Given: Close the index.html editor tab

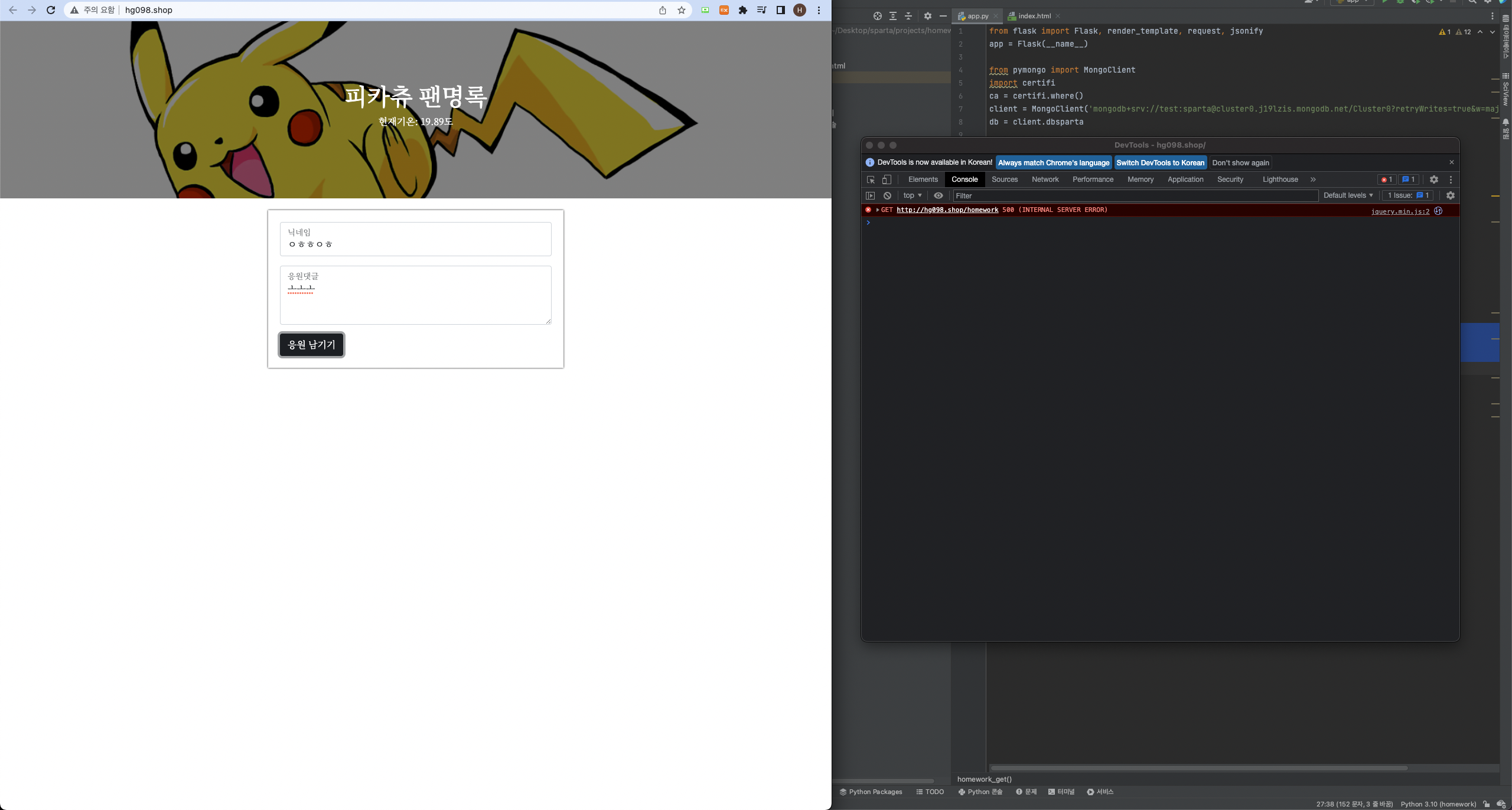Looking at the screenshot, I should click(x=1058, y=16).
